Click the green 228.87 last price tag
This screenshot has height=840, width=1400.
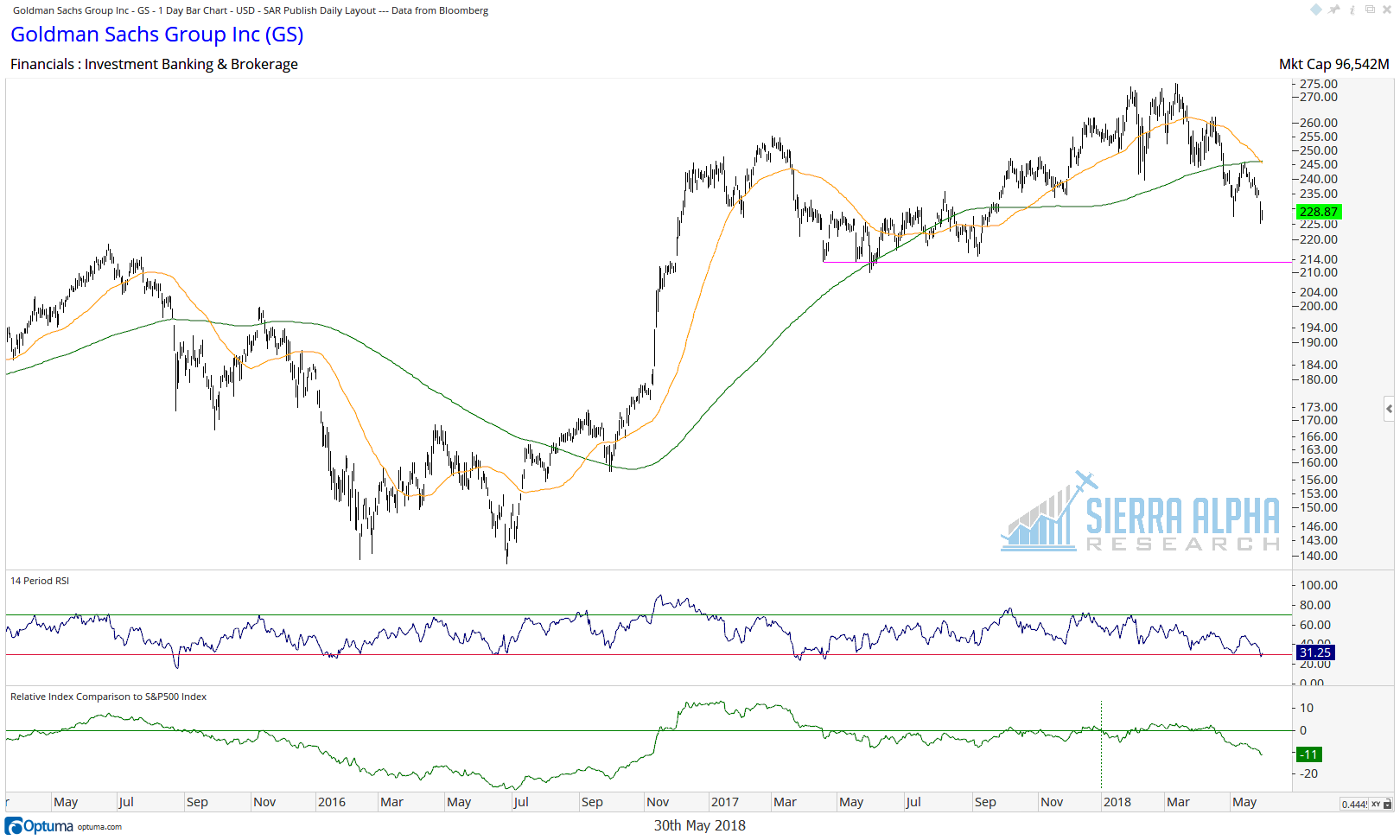point(1319,212)
